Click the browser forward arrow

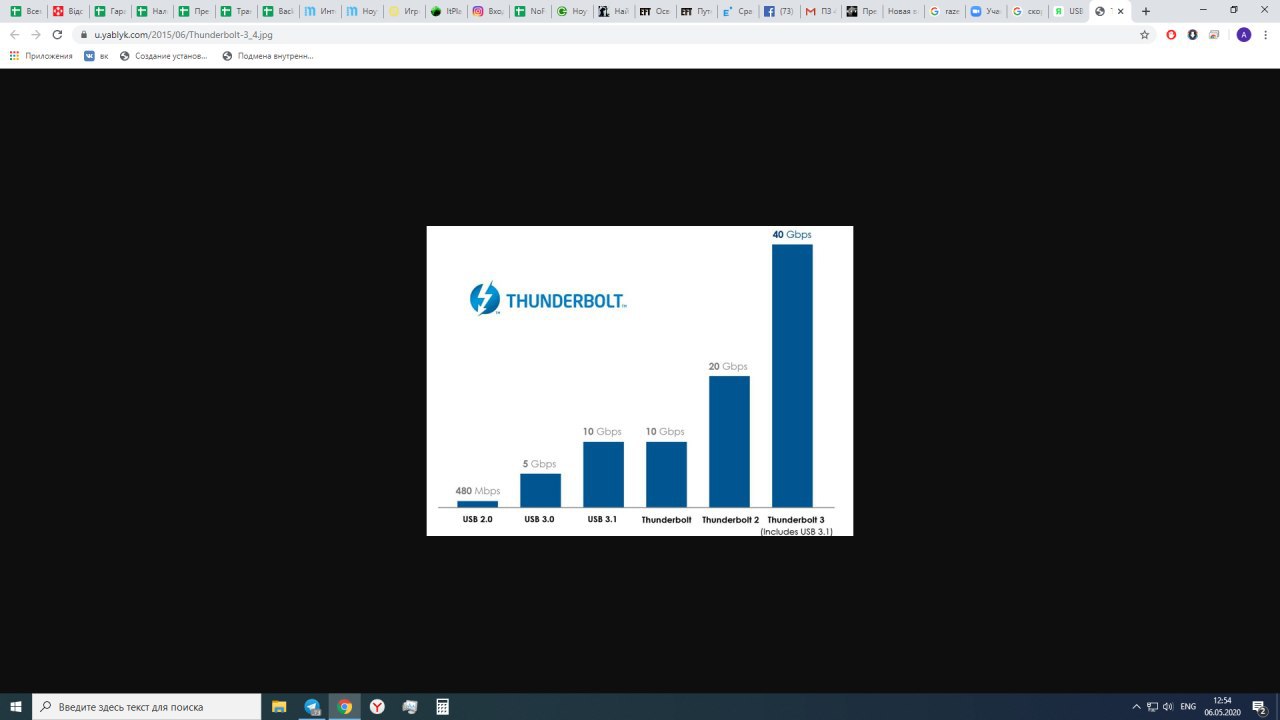coord(36,34)
